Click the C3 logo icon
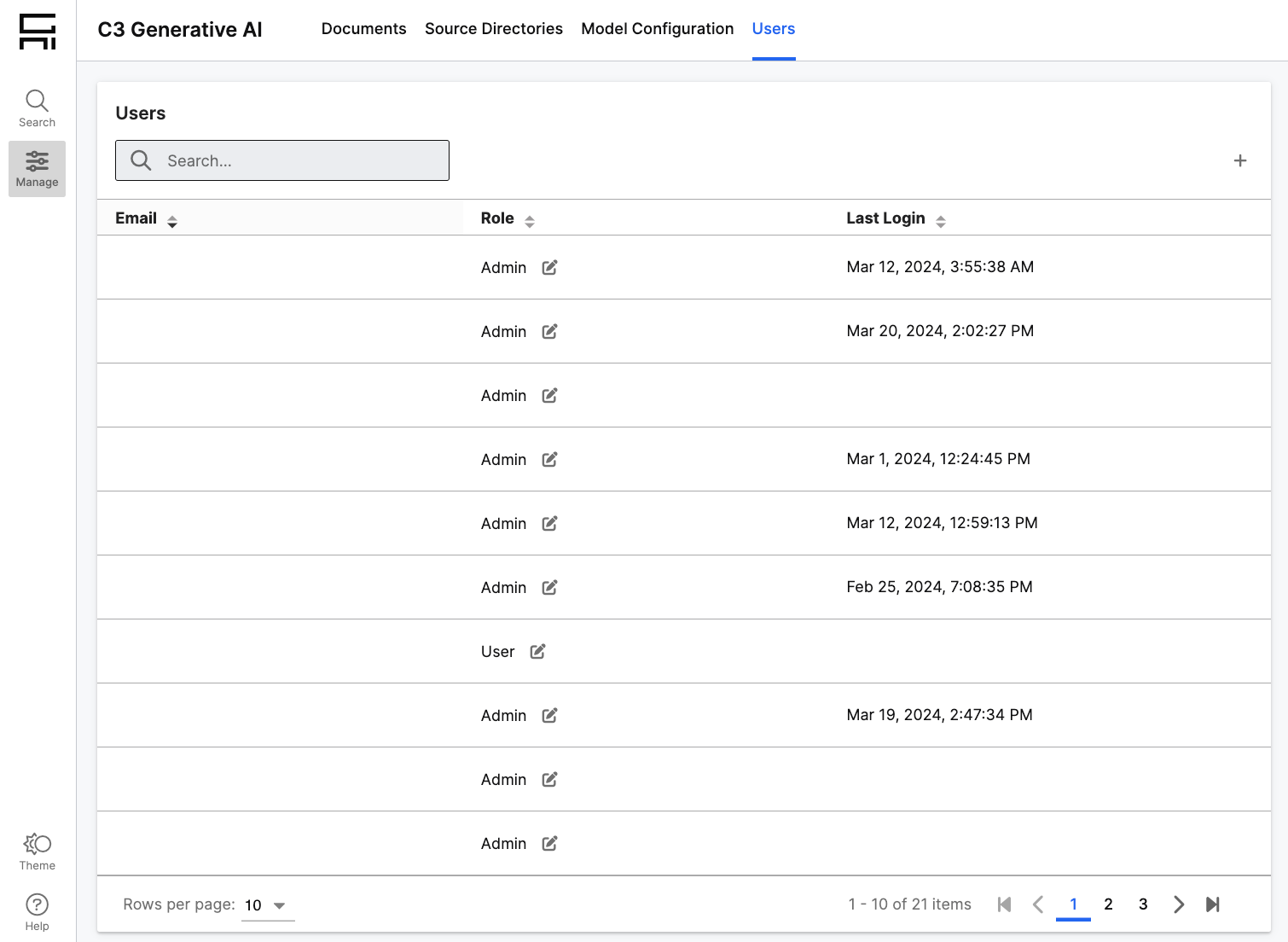Viewport: 1288px width, 942px height. tap(38, 32)
